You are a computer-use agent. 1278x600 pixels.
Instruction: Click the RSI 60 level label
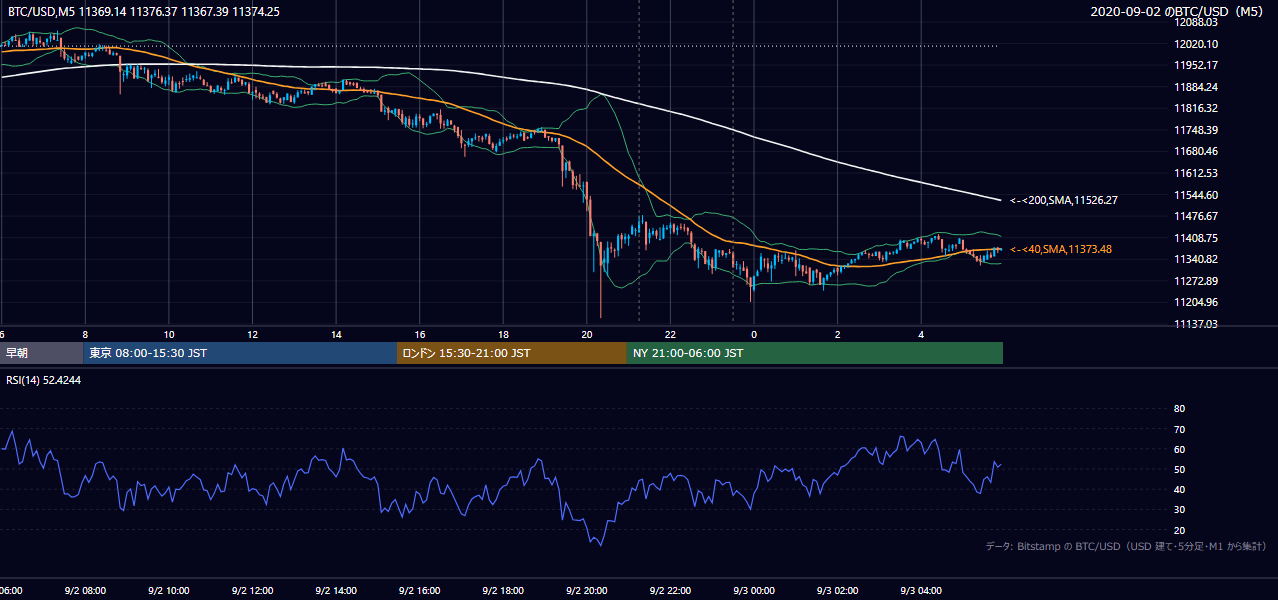pyautogui.click(x=1179, y=449)
